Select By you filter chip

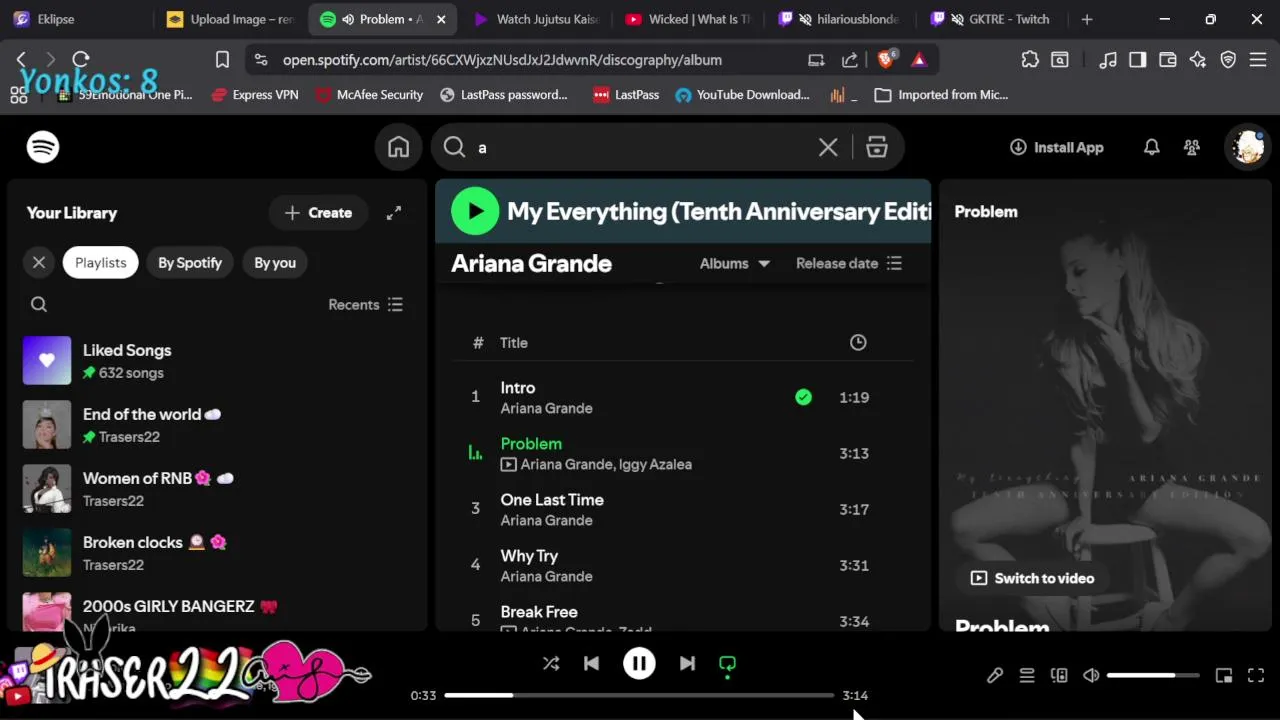coord(275,263)
